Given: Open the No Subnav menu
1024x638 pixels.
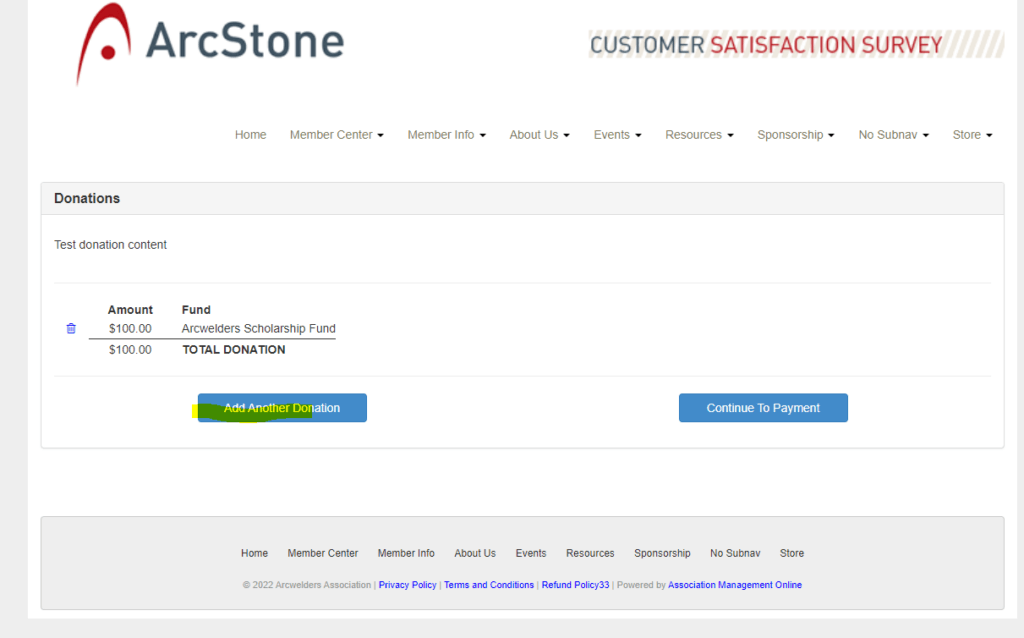Looking at the screenshot, I should (893, 135).
